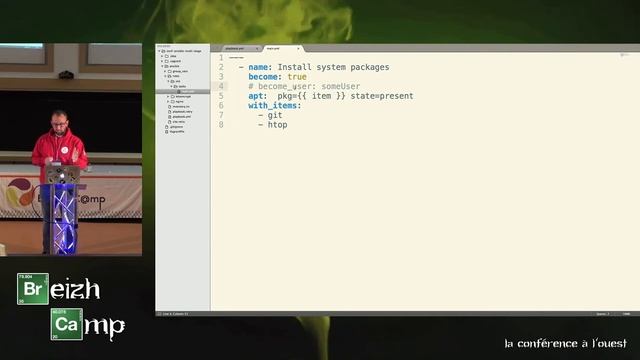Close the main.yml tab with its x

click(x=298, y=49)
